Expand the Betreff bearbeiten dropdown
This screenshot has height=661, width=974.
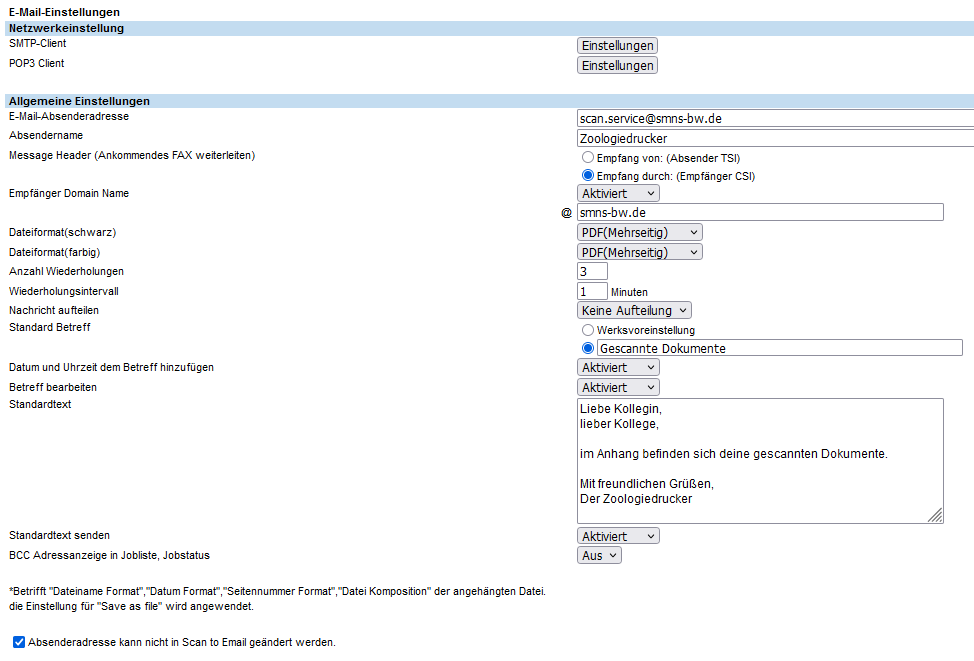coord(618,387)
